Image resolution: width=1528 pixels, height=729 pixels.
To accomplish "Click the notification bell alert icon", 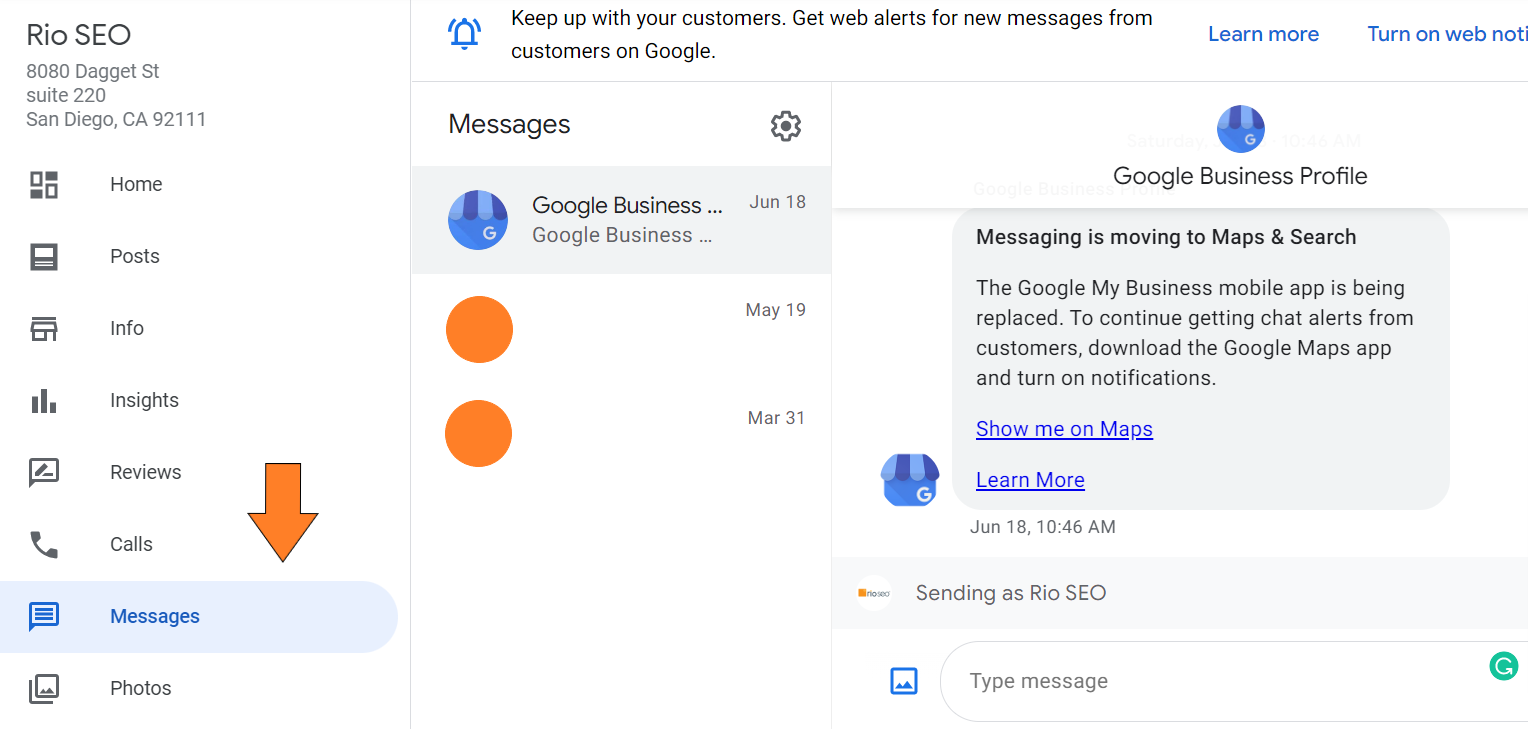I will pyautogui.click(x=464, y=34).
